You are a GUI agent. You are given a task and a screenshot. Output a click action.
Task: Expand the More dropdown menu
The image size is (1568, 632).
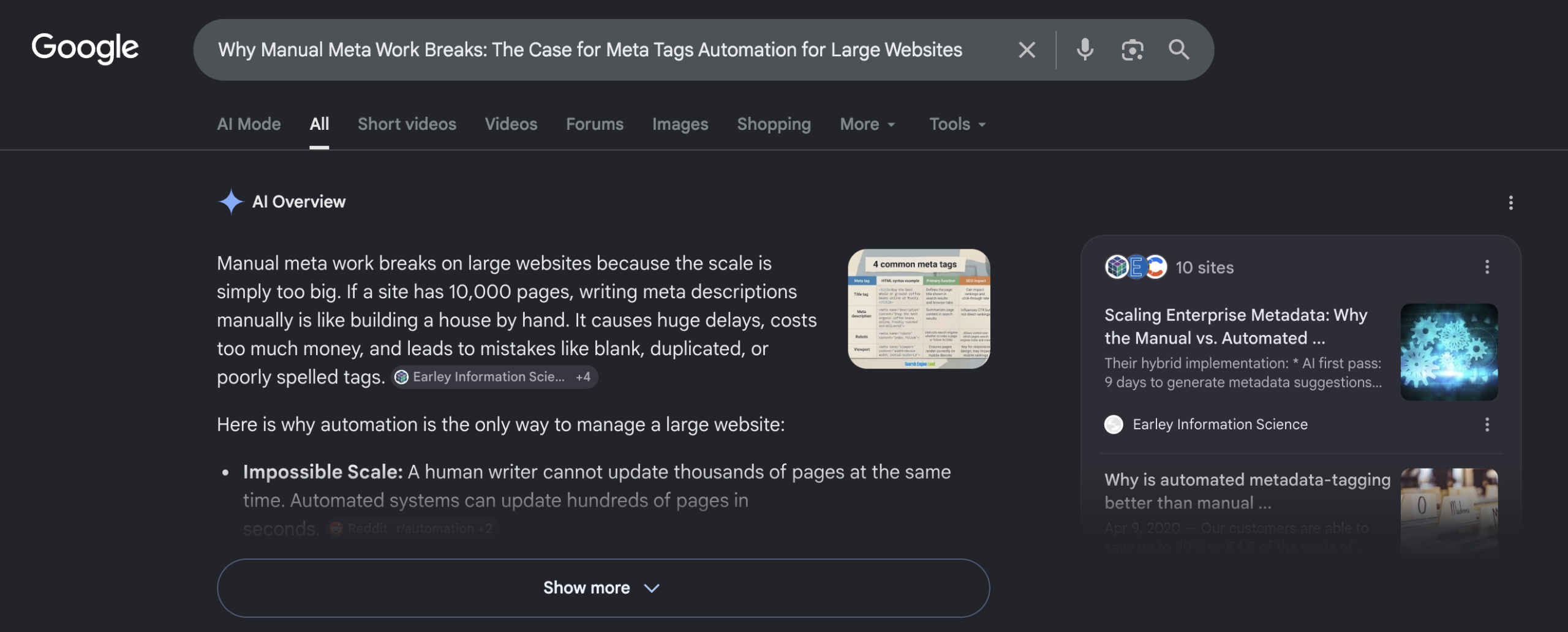click(x=867, y=124)
